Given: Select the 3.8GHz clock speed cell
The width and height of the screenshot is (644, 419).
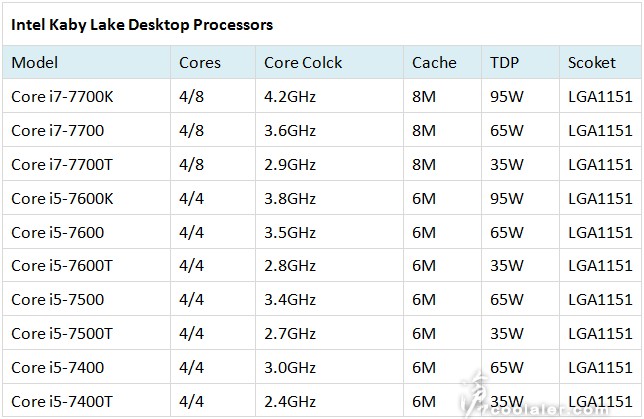Looking at the screenshot, I should 290,198.
